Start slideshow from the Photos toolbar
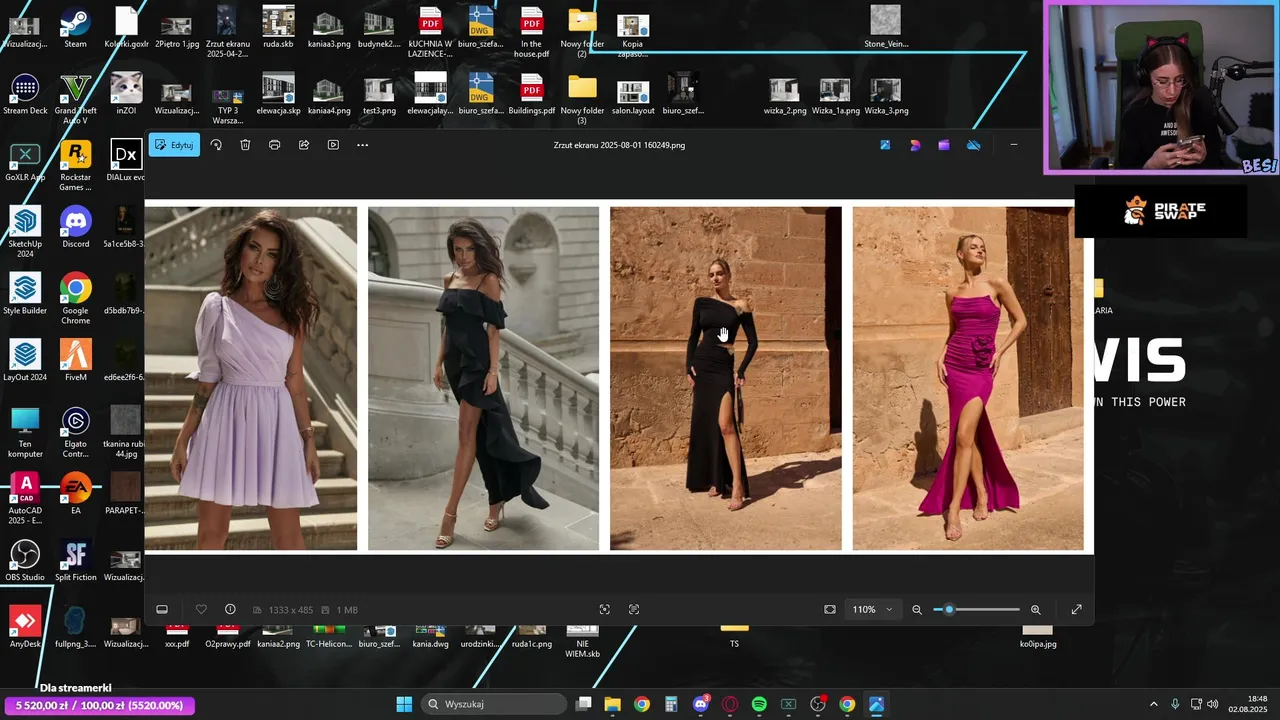This screenshot has height=720, width=1280. coord(333,145)
